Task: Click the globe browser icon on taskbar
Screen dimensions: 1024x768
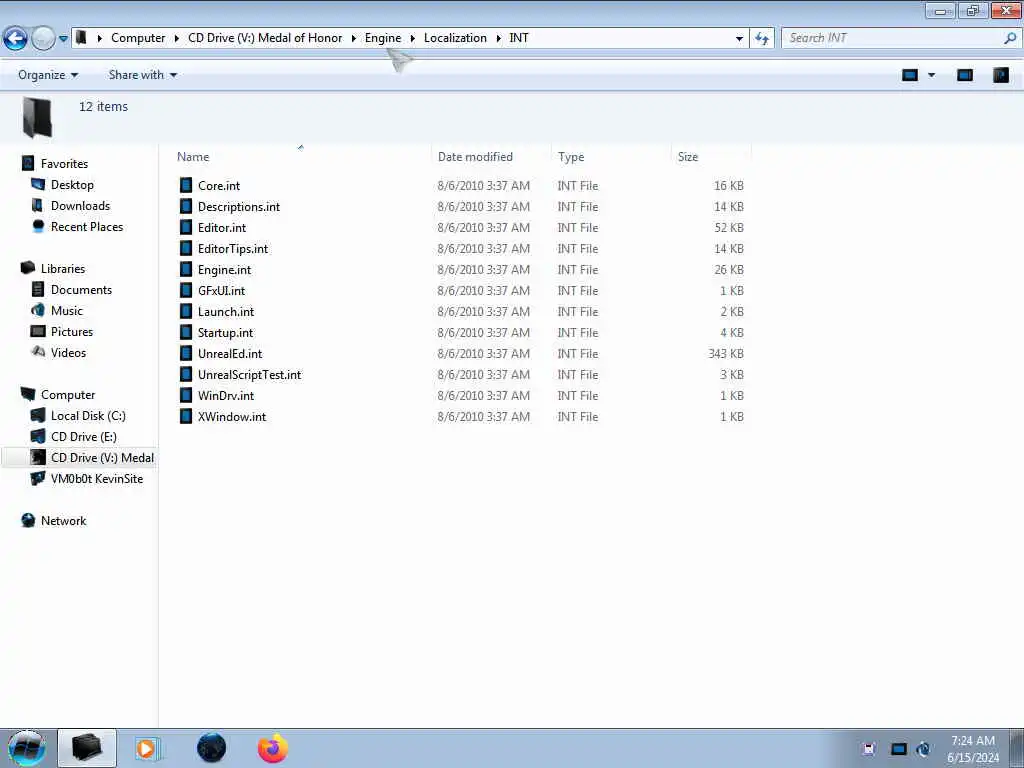Action: pos(211,748)
